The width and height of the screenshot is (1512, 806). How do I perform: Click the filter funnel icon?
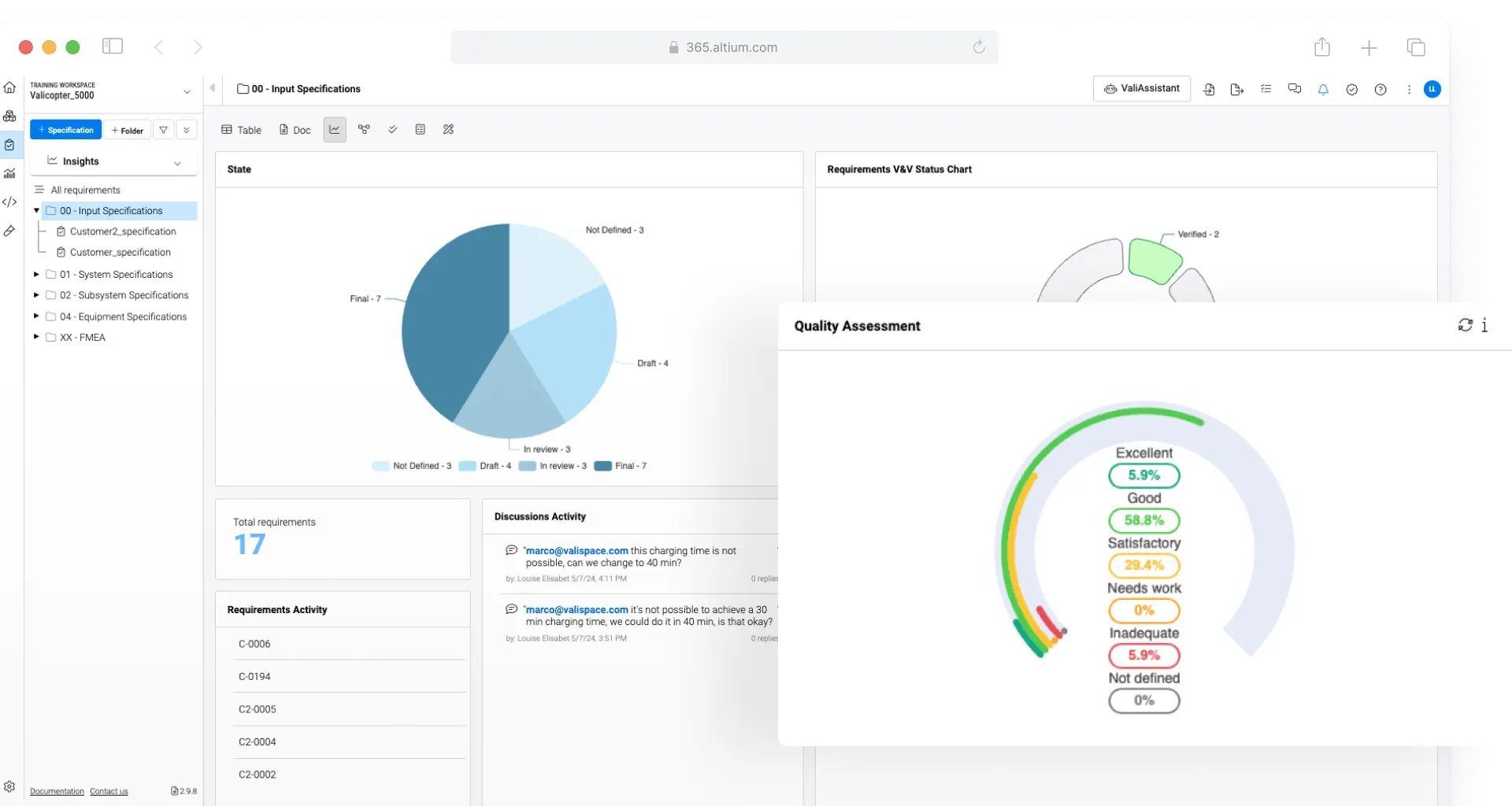tap(163, 130)
